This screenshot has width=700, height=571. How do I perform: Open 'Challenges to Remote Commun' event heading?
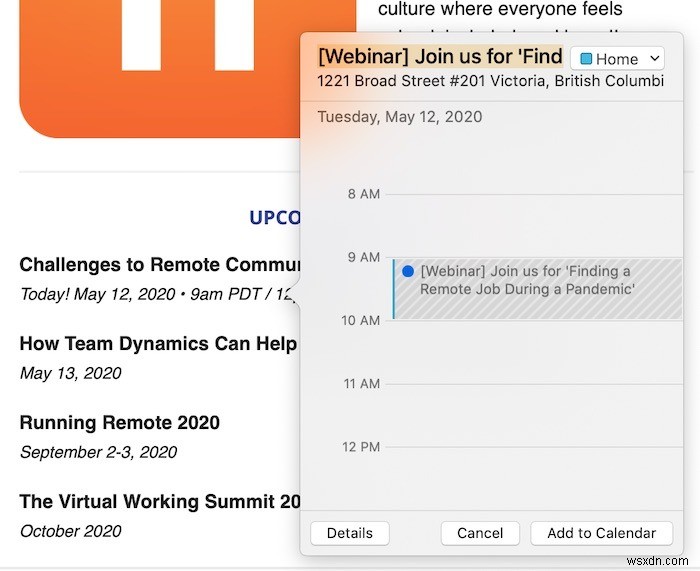[160, 265]
